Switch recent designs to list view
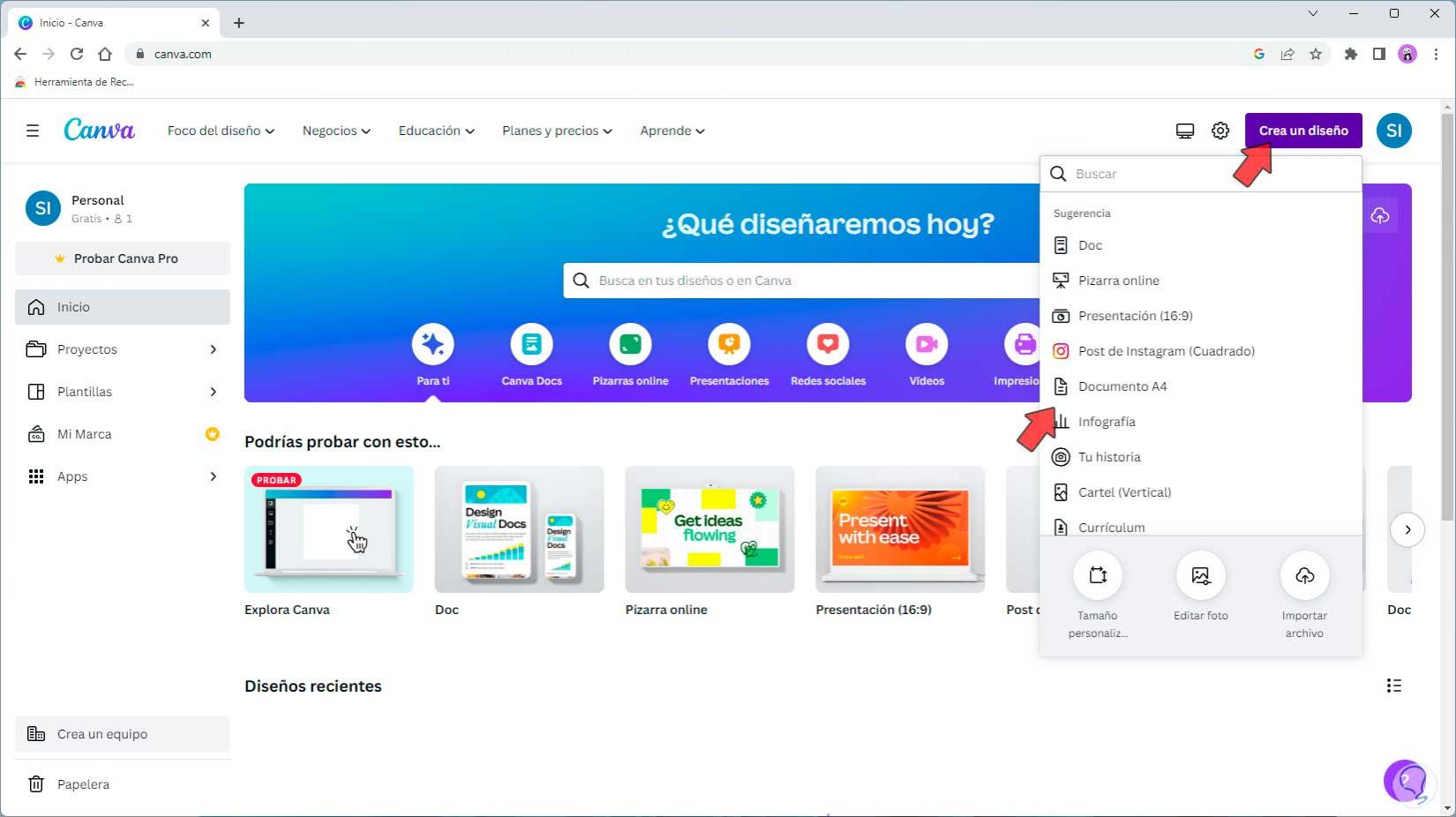 pyautogui.click(x=1394, y=686)
